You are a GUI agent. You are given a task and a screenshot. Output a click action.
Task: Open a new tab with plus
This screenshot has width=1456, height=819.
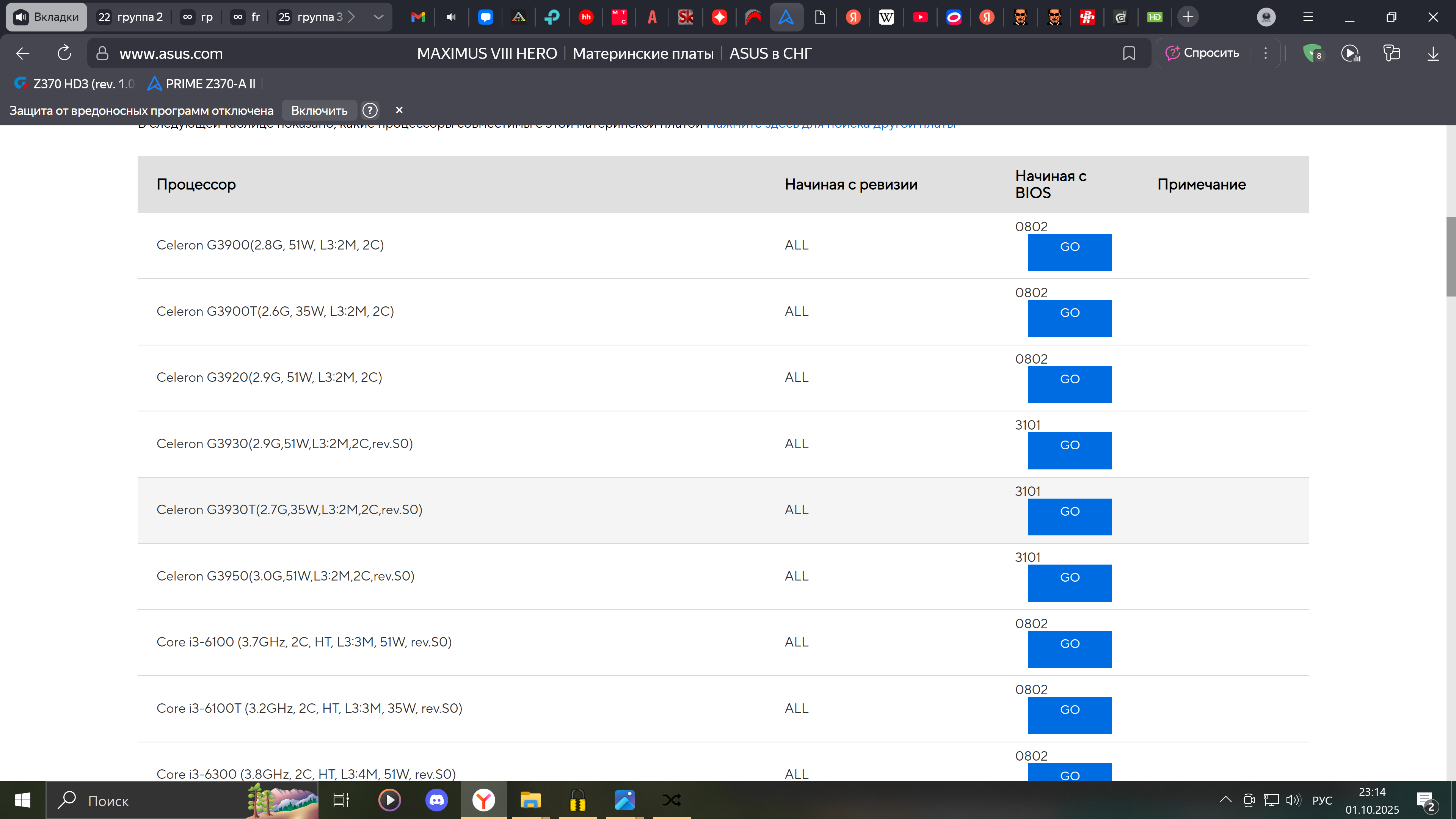coord(1188,17)
